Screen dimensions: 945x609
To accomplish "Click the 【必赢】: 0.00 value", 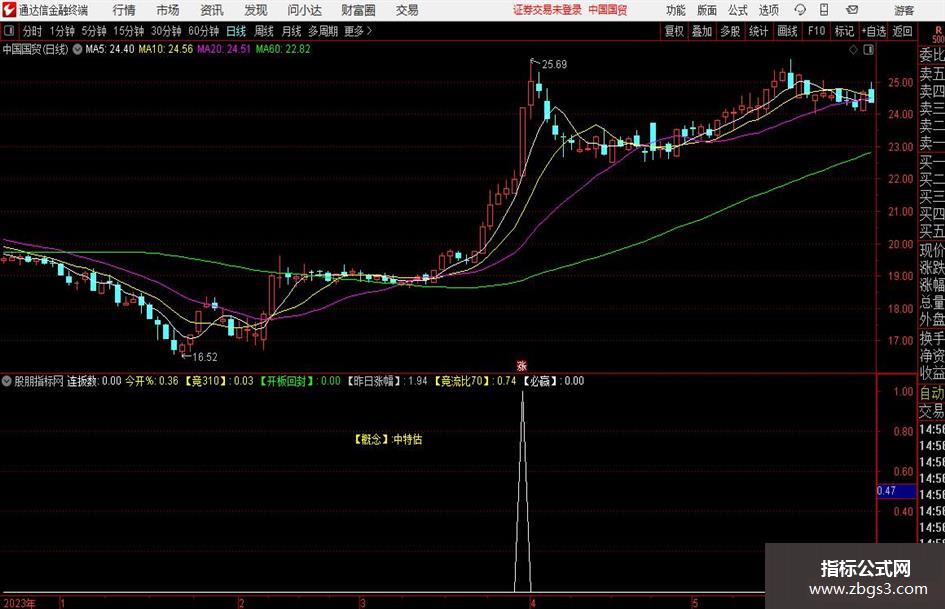I will [553, 381].
